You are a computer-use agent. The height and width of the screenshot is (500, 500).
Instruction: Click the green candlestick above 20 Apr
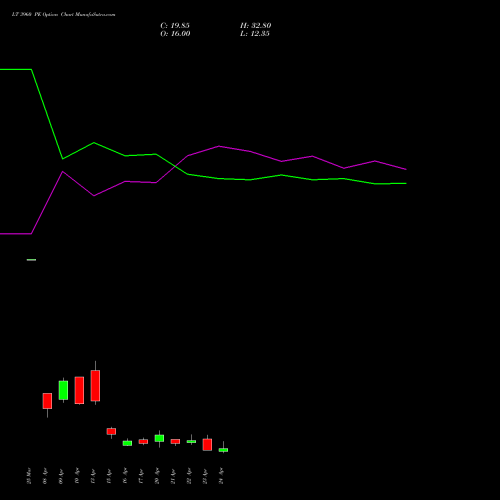click(x=159, y=438)
